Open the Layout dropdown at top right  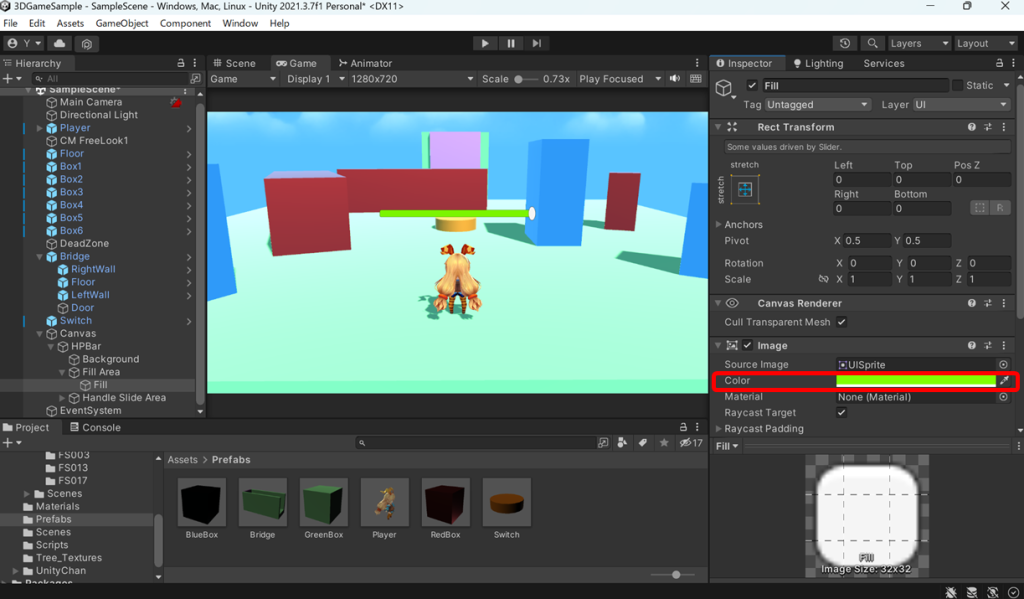click(985, 43)
